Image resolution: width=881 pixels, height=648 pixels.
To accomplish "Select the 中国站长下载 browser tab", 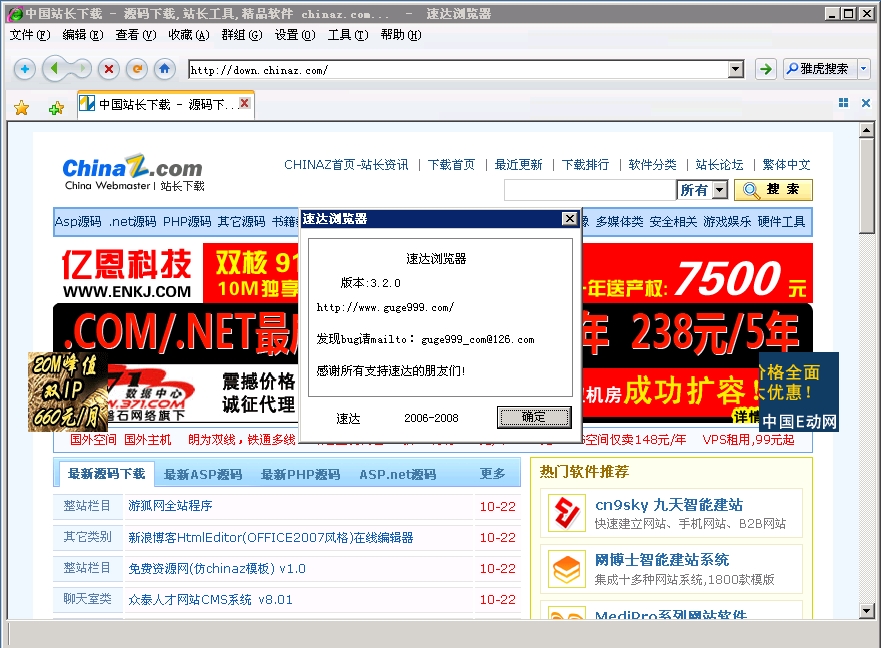I will tap(165, 105).
